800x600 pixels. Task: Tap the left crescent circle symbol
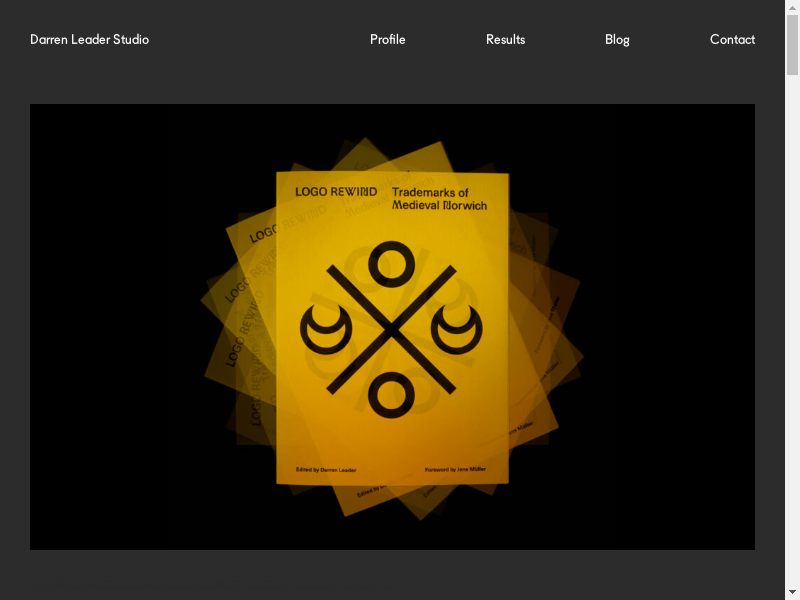tap(326, 329)
